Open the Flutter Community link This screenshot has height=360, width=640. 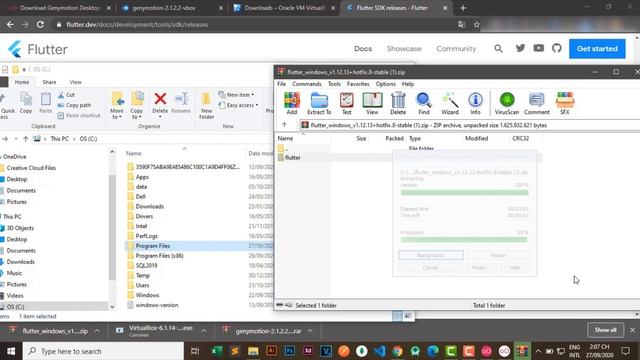456,49
